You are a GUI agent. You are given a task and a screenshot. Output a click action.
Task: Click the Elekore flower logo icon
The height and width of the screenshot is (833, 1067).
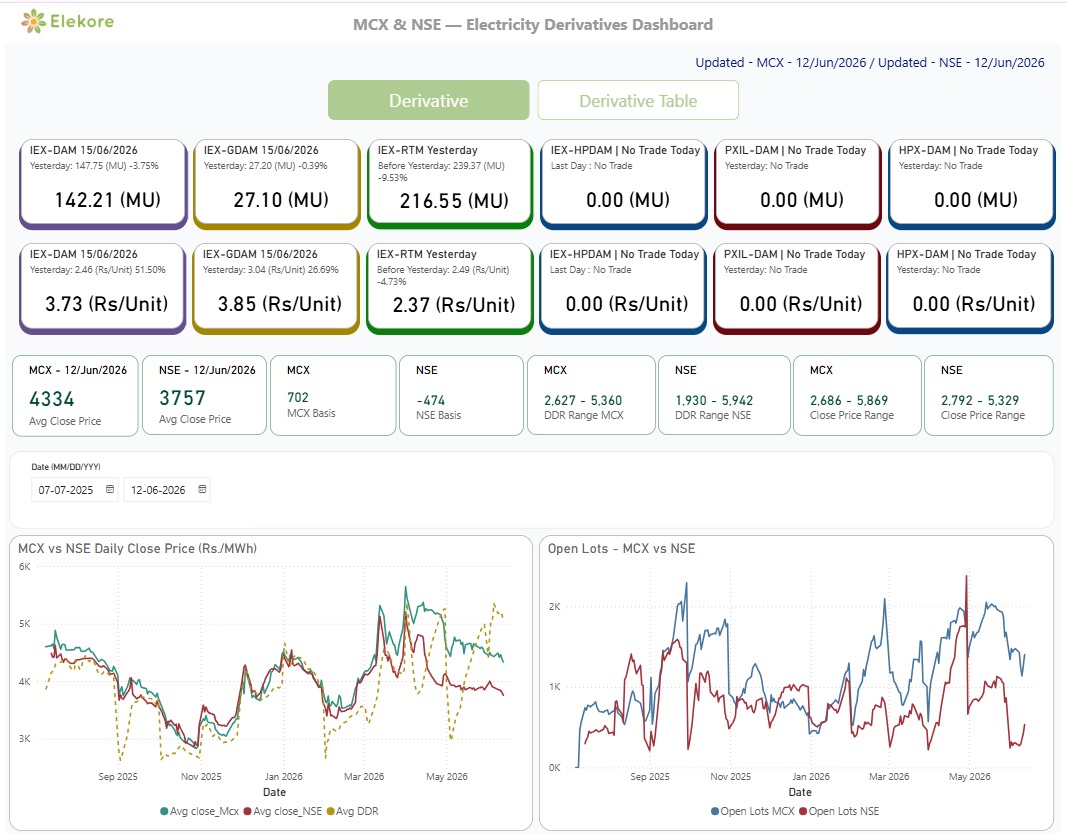33,22
